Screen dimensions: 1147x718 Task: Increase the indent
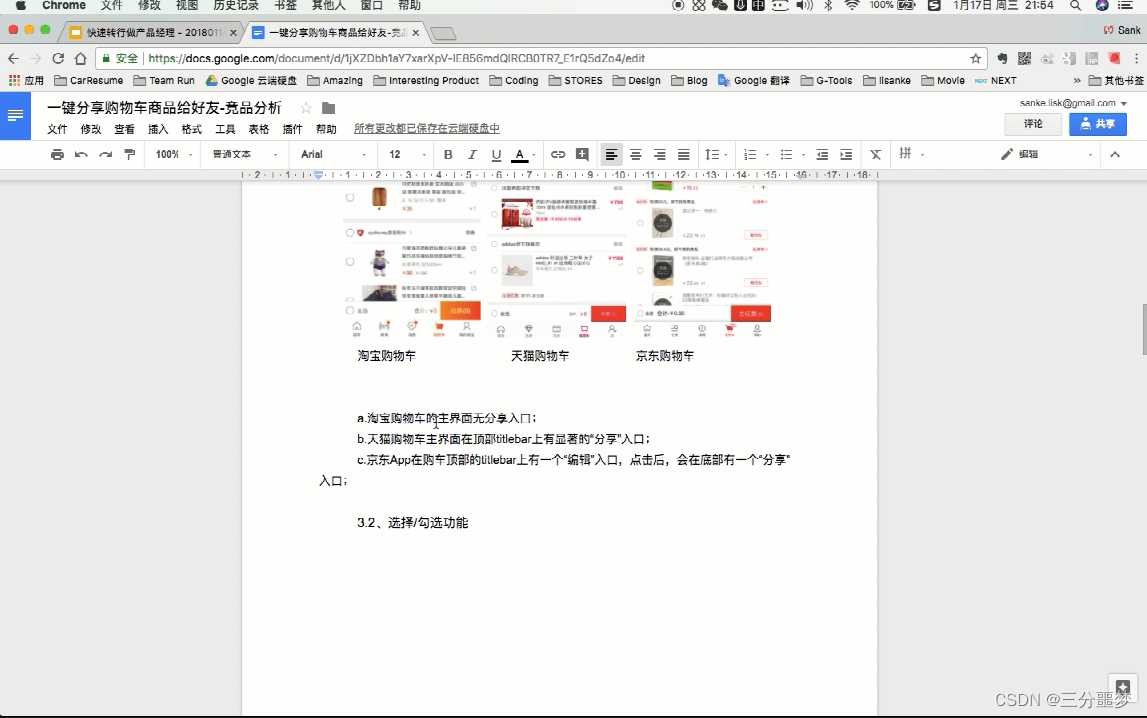[846, 154]
